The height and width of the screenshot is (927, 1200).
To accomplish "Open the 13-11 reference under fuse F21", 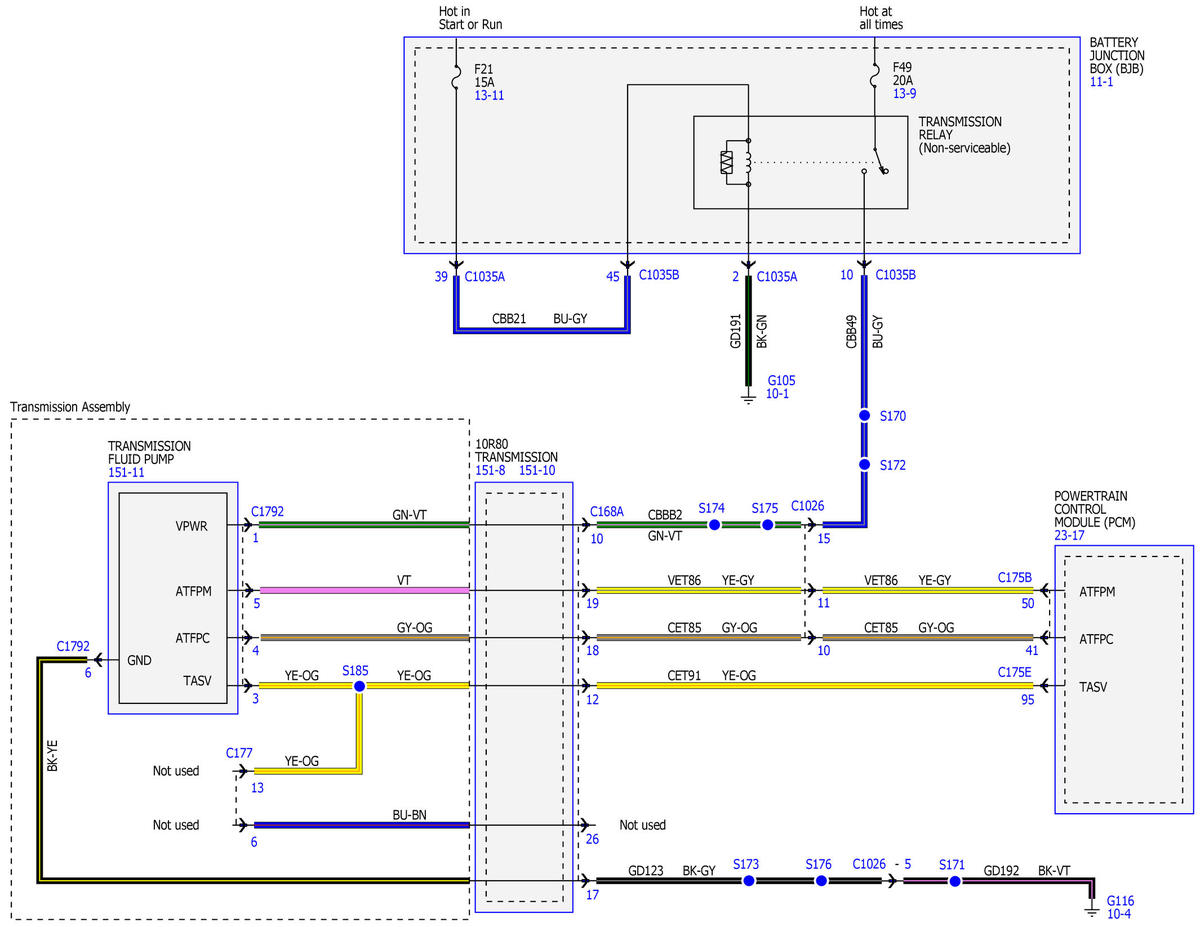I will (x=489, y=94).
